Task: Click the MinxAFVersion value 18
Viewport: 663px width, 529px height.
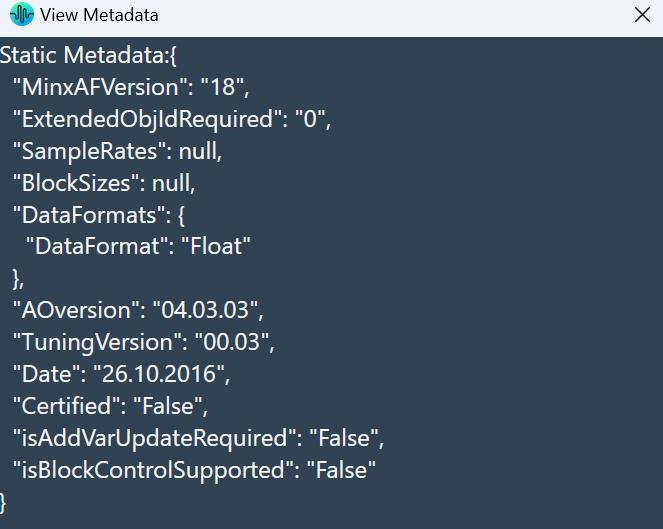Action: [x=225, y=87]
